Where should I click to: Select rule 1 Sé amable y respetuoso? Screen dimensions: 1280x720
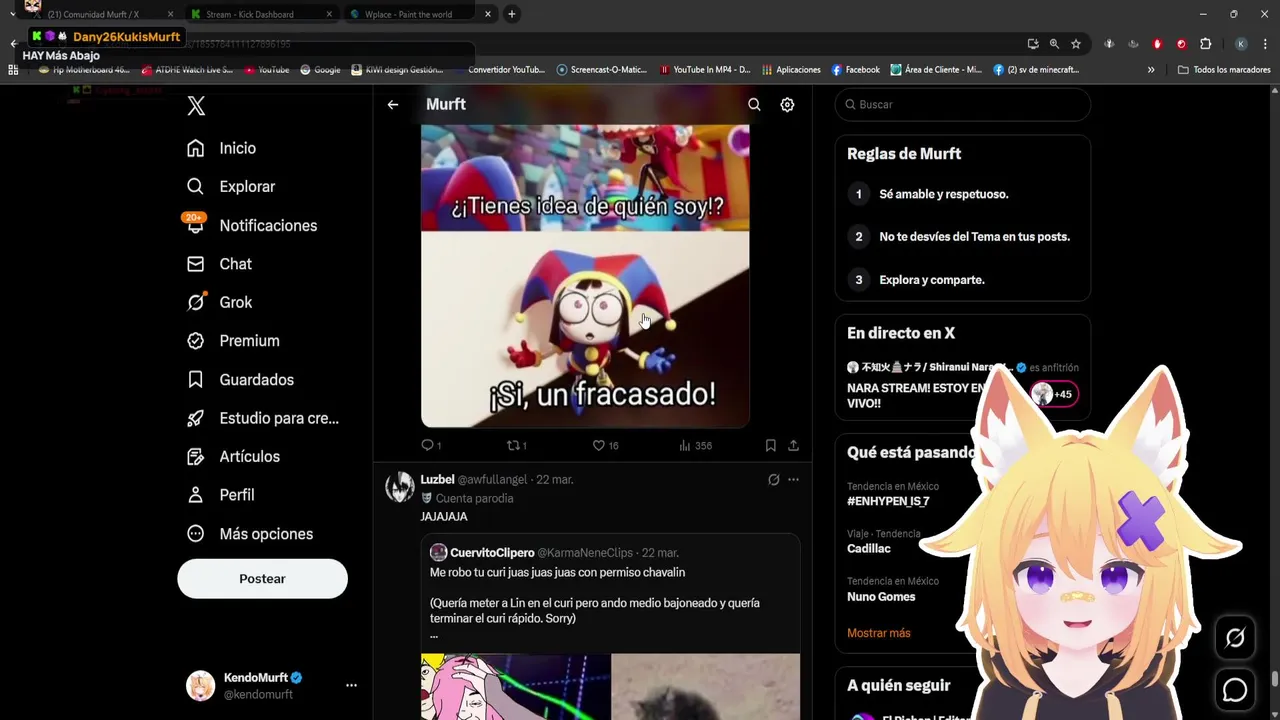coord(943,194)
